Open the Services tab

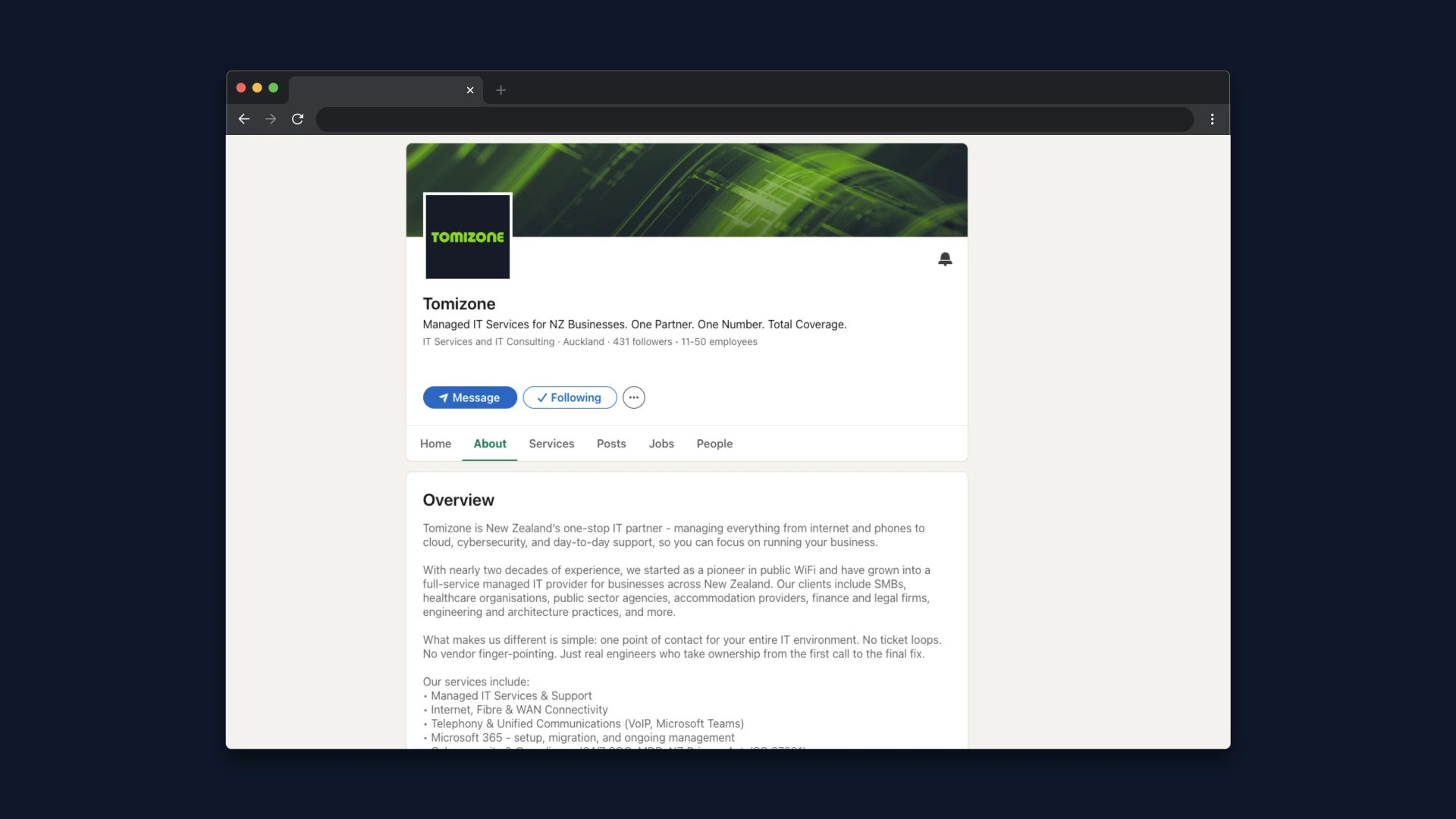click(551, 444)
